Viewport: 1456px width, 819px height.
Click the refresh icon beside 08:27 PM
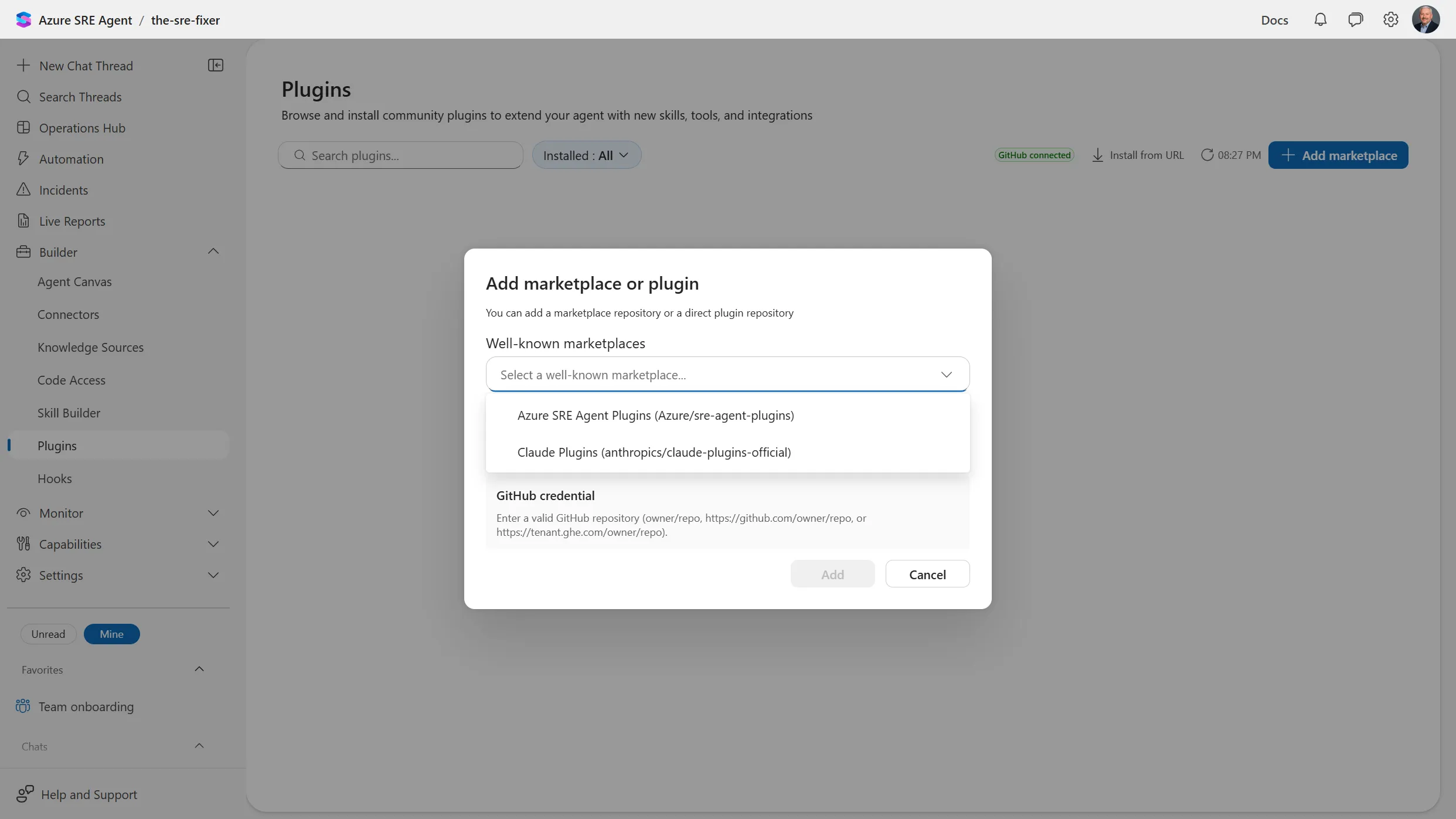click(1207, 155)
